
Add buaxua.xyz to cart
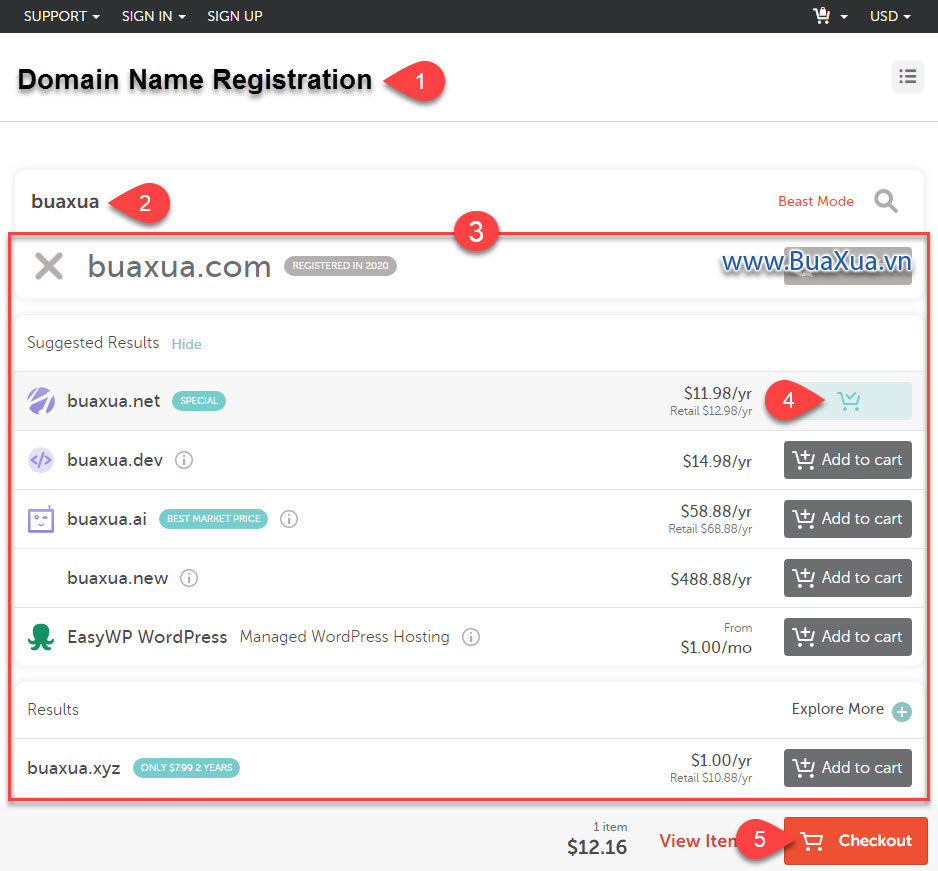tap(848, 768)
